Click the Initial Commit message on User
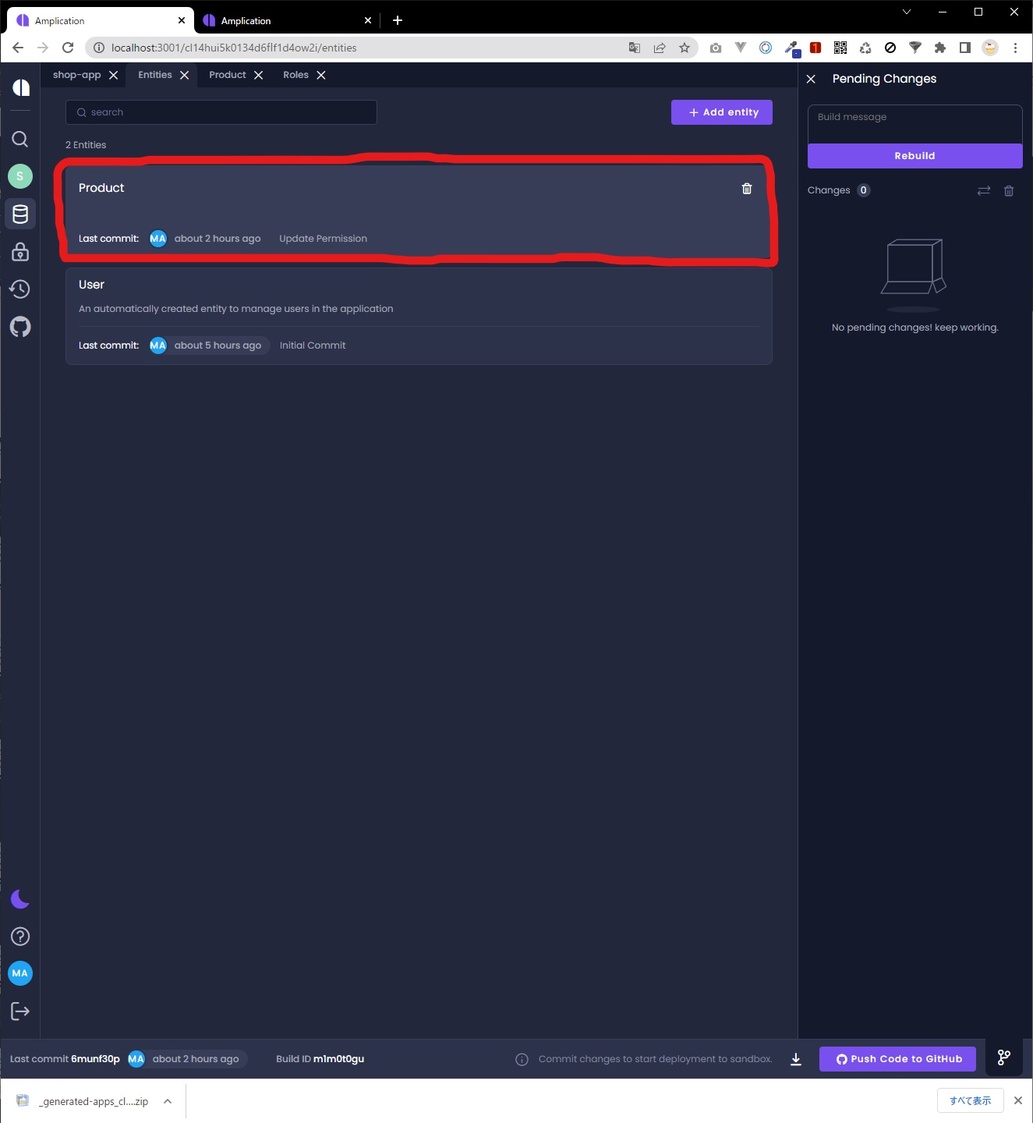 coord(312,345)
